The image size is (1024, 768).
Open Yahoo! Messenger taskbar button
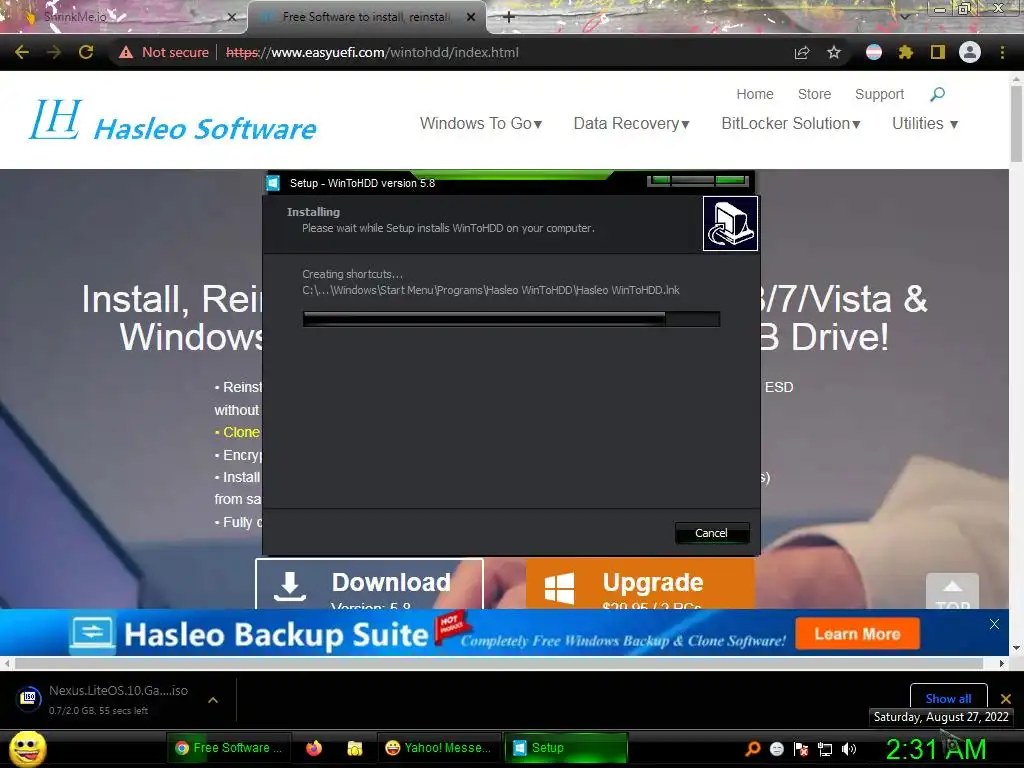click(438, 748)
